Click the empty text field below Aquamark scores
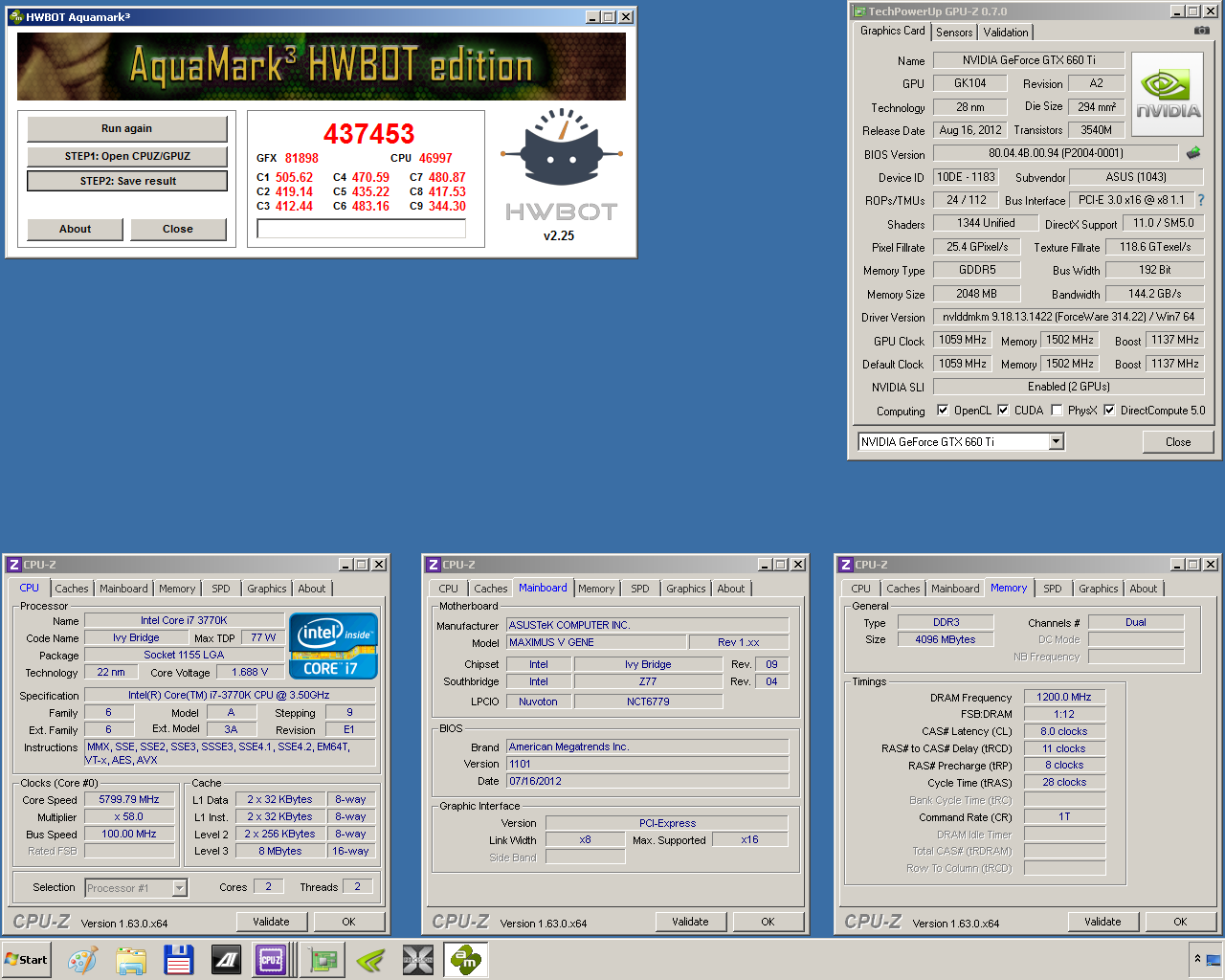1225x980 pixels. pos(362,229)
